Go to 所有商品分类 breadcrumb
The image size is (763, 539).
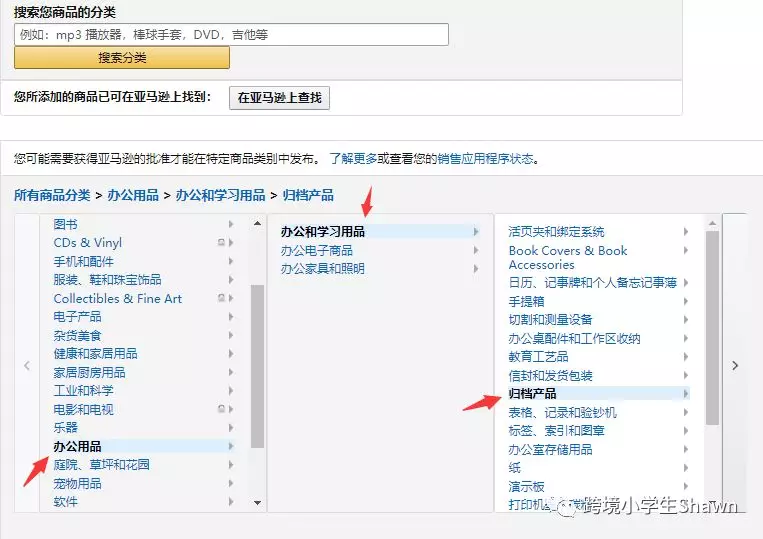[x=52, y=196]
